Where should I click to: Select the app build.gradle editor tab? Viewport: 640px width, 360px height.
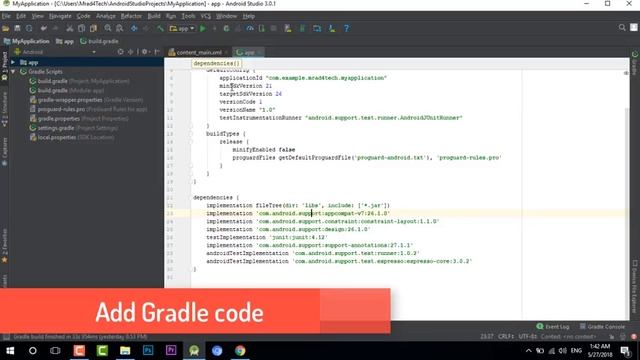(x=249, y=52)
